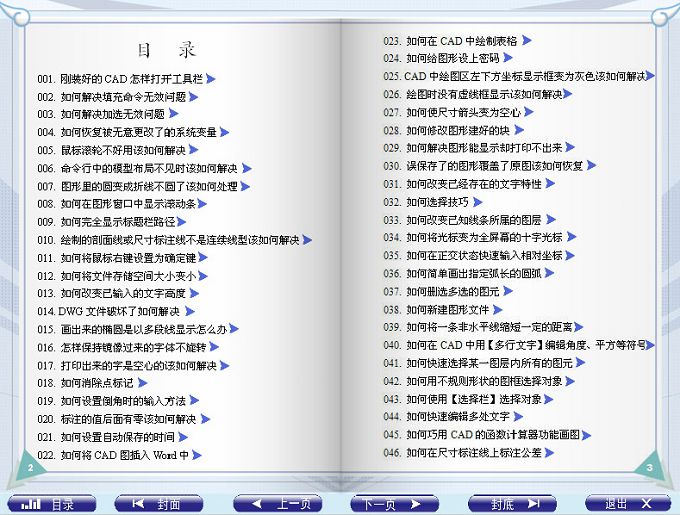
Task: Click the arrow icon after 如何给图形设上密码
Action: pos(508,59)
